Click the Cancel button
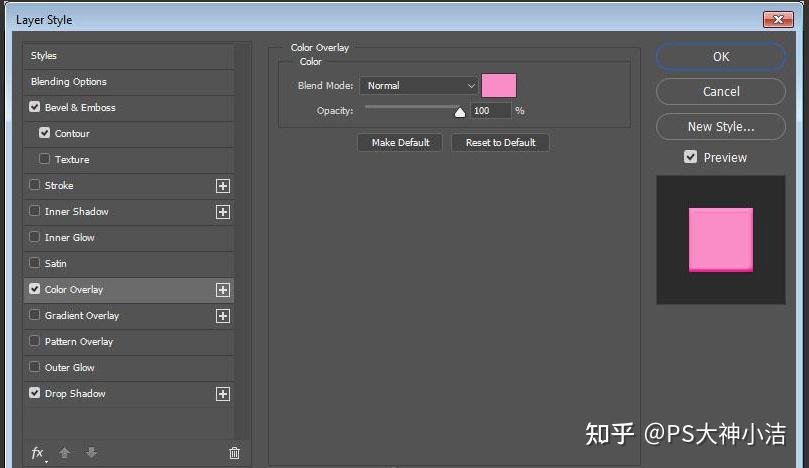Image resolution: width=809 pixels, height=468 pixels. coord(721,91)
